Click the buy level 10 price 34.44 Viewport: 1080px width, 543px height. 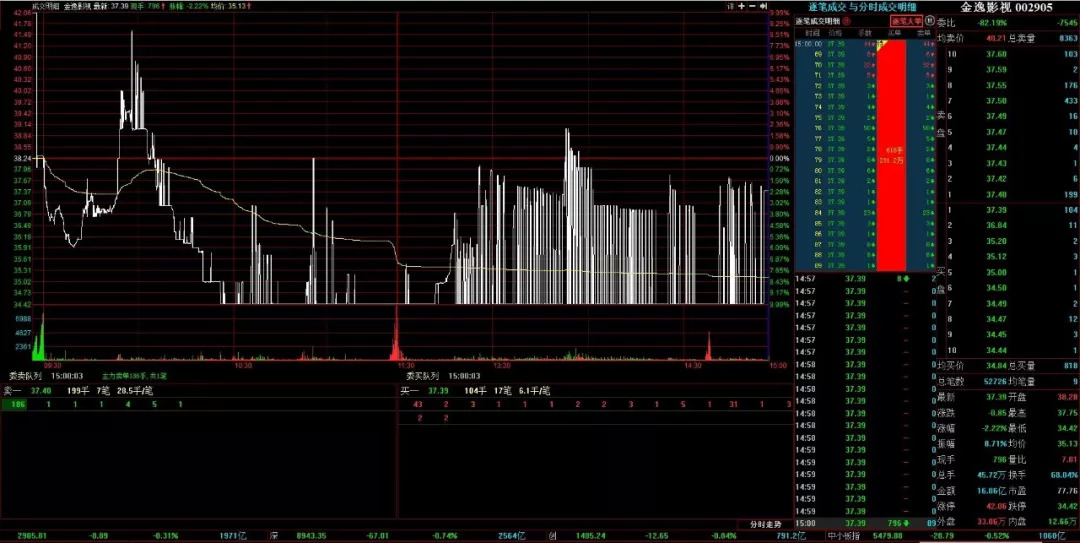(x=997, y=351)
